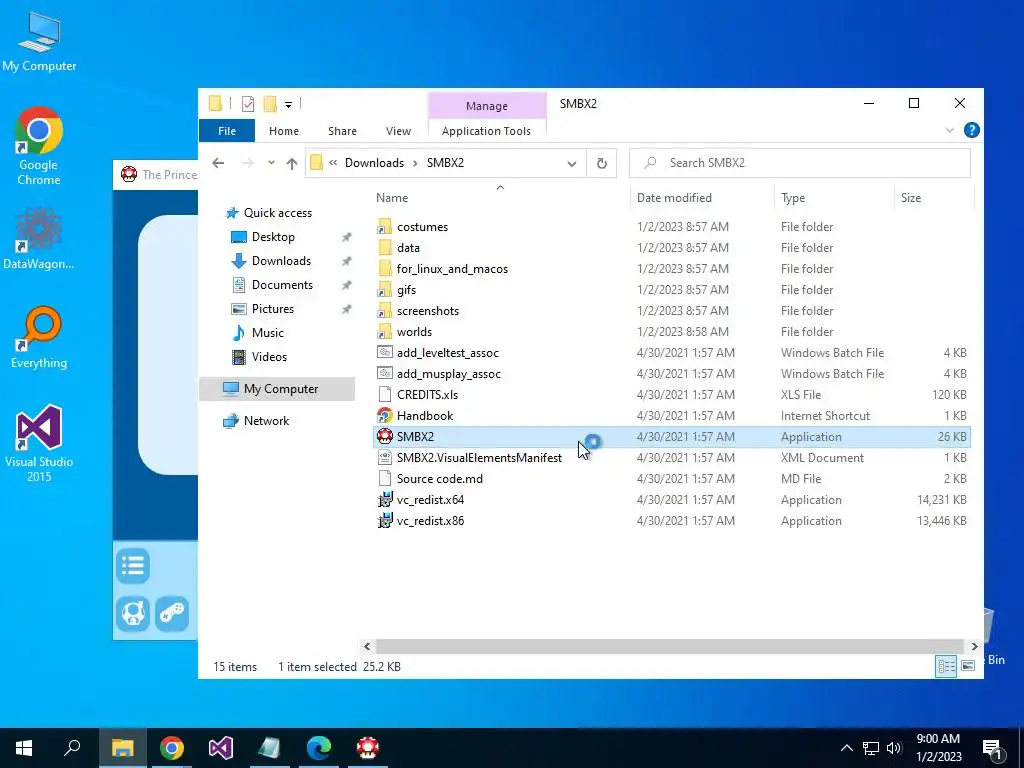Open the Application Tools tab
1024x768 pixels.
[x=486, y=131]
